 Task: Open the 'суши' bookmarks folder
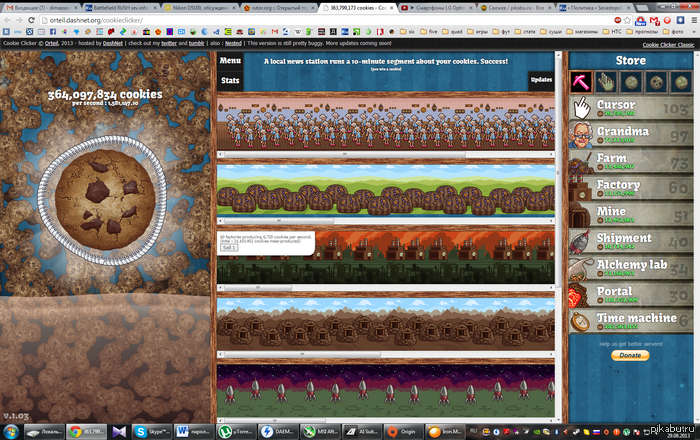coord(551,32)
